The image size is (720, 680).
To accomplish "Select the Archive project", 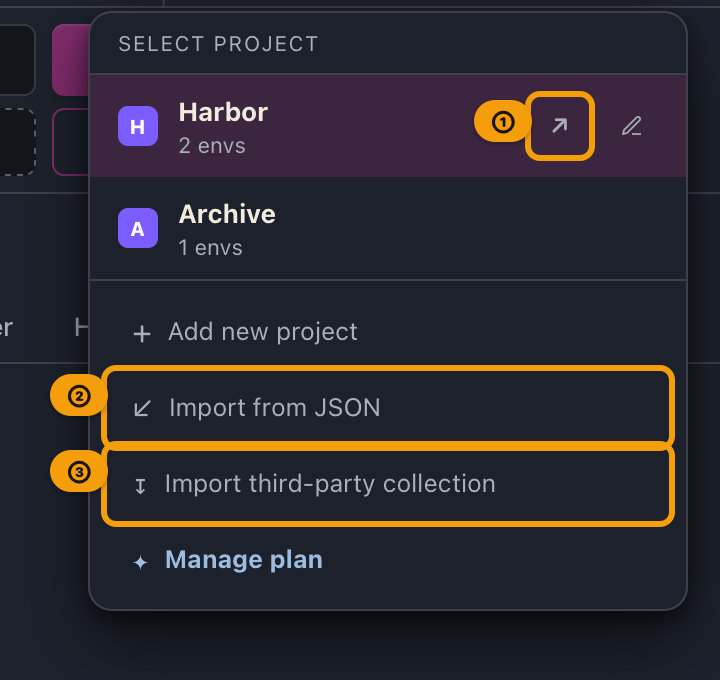I will pos(388,228).
